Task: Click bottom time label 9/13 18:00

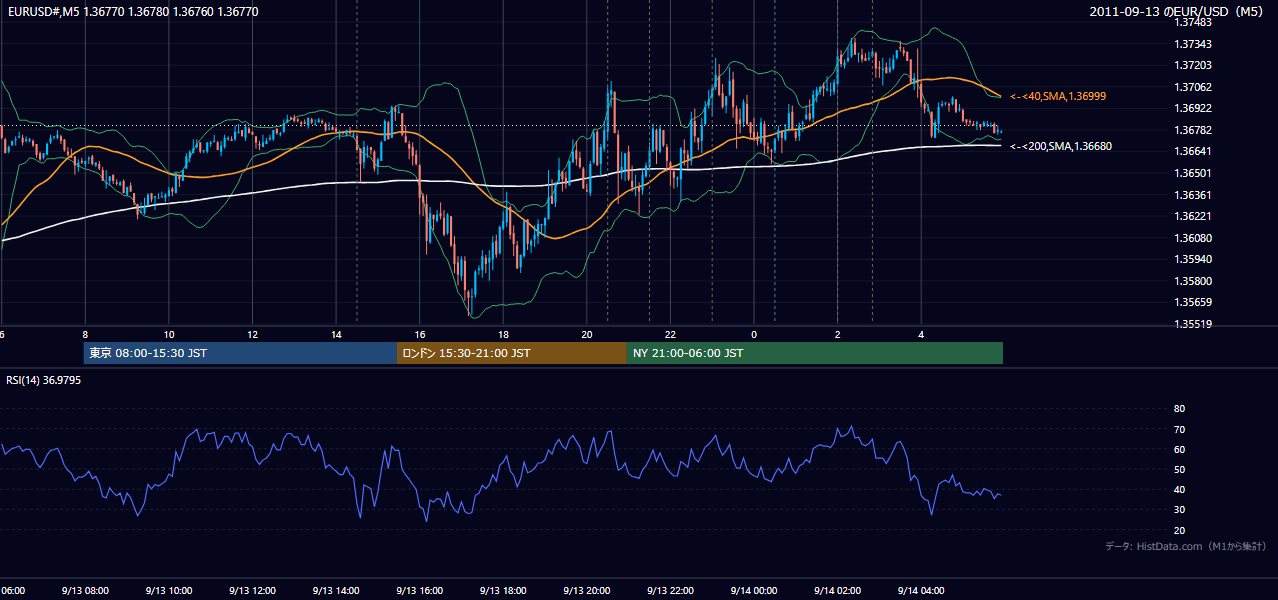Action: pos(503,591)
